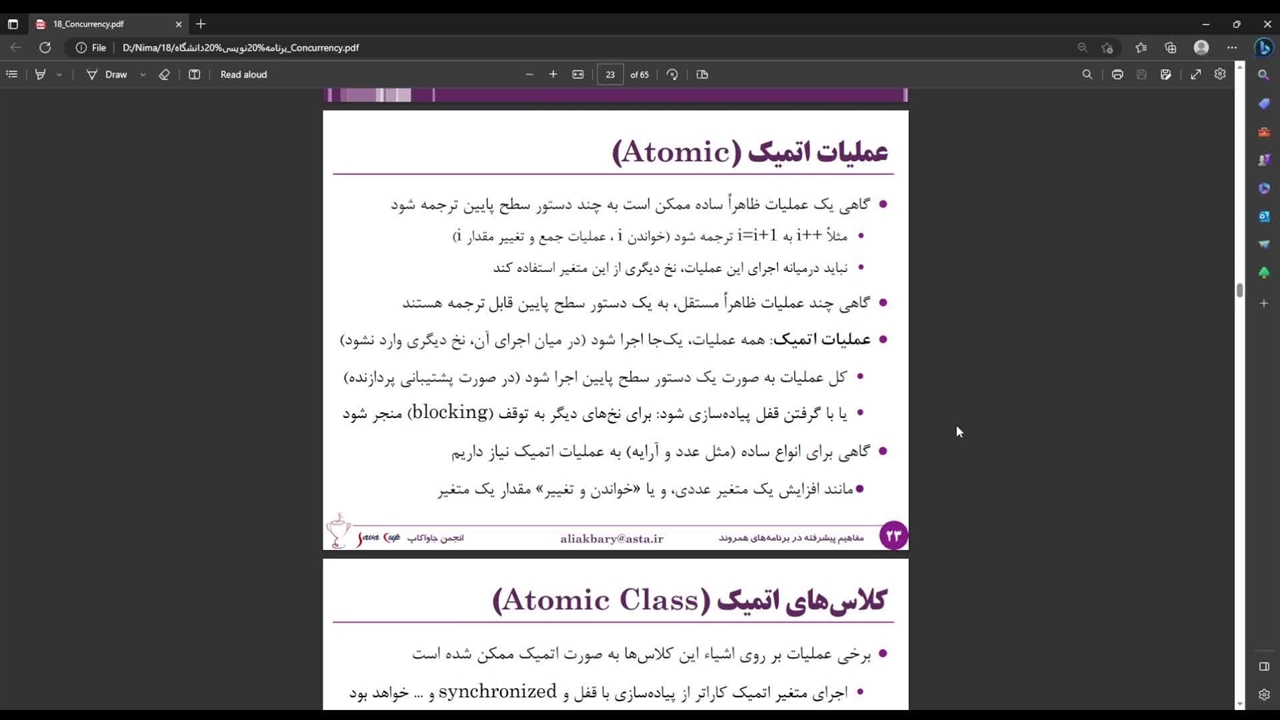Enter full screen mode for PDF
Image resolution: width=1280 pixels, height=720 pixels.
1196,74
